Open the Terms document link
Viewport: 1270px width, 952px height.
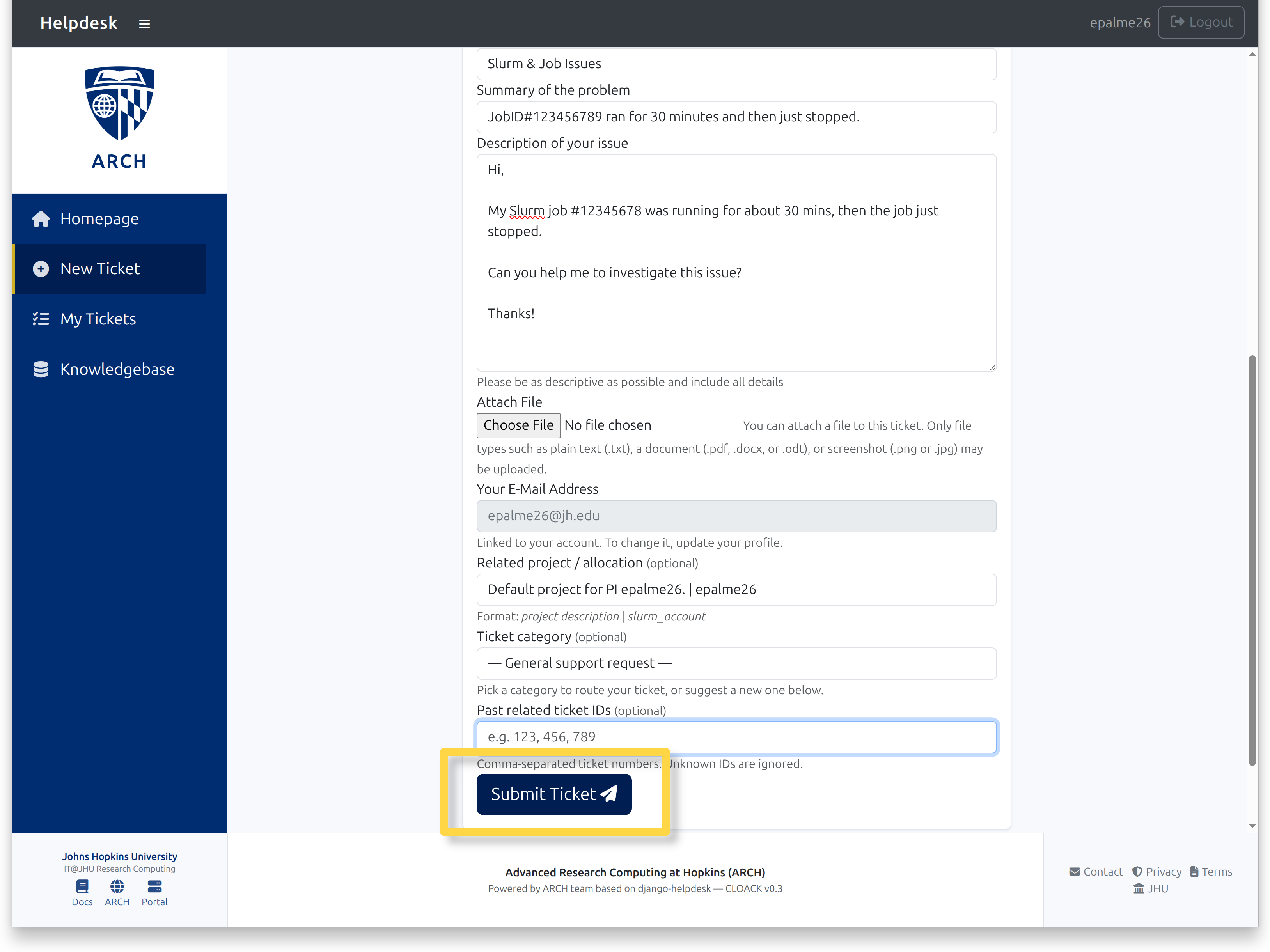(1211, 871)
